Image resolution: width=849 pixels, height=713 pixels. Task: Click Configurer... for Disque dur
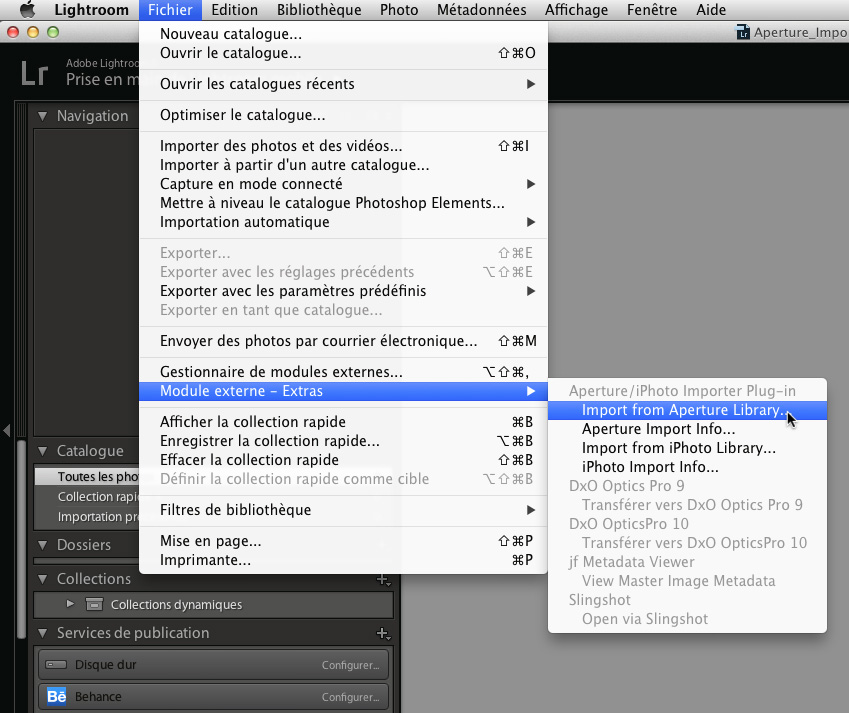click(350, 665)
